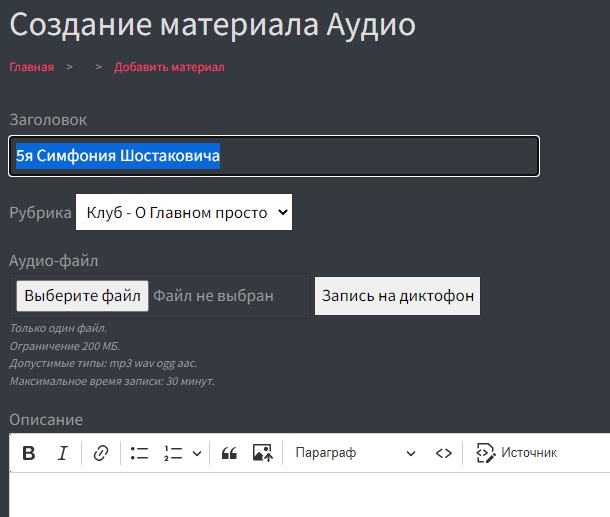This screenshot has width=610, height=517.
Task: Click the Максимальное время записи hint
Action: coord(112,381)
